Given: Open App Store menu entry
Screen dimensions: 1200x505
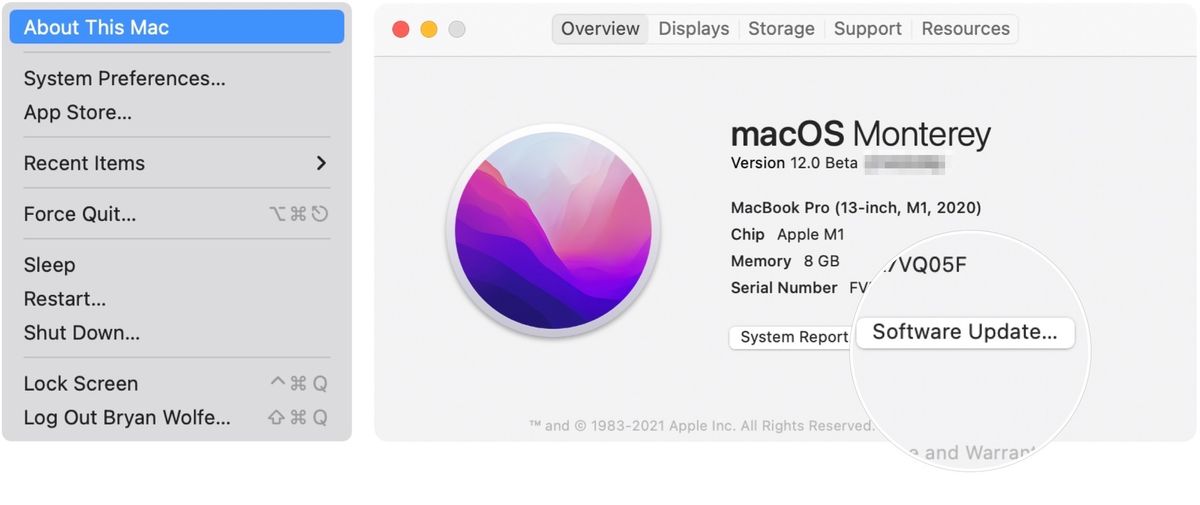Looking at the screenshot, I should [x=177, y=112].
